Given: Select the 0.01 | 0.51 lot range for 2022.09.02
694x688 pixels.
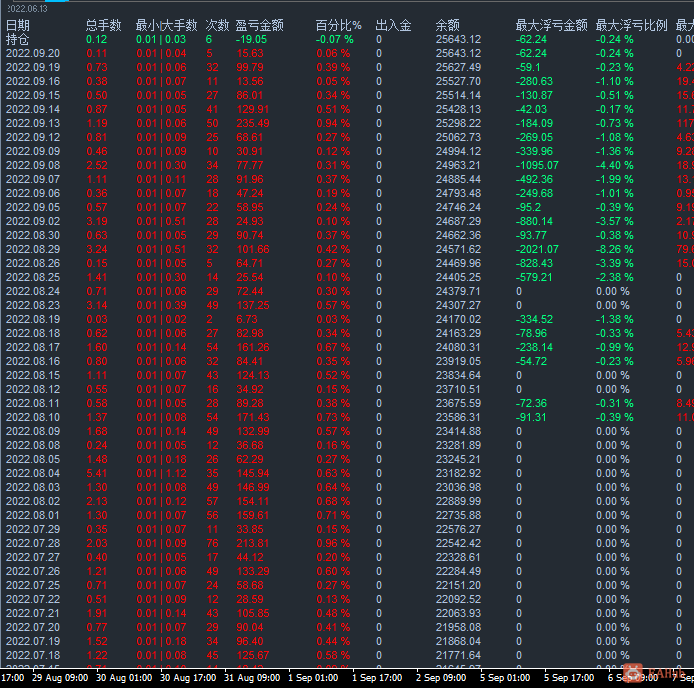Looking at the screenshot, I should pyautogui.click(x=162, y=221).
